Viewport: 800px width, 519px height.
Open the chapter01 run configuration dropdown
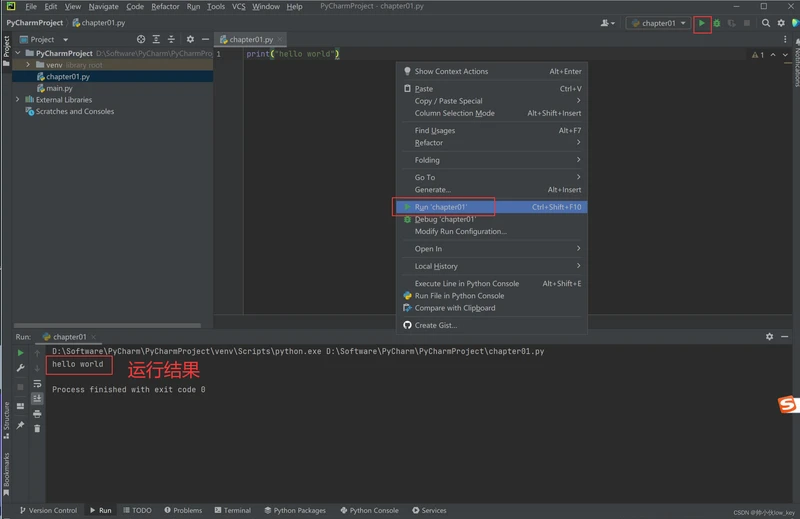658,23
